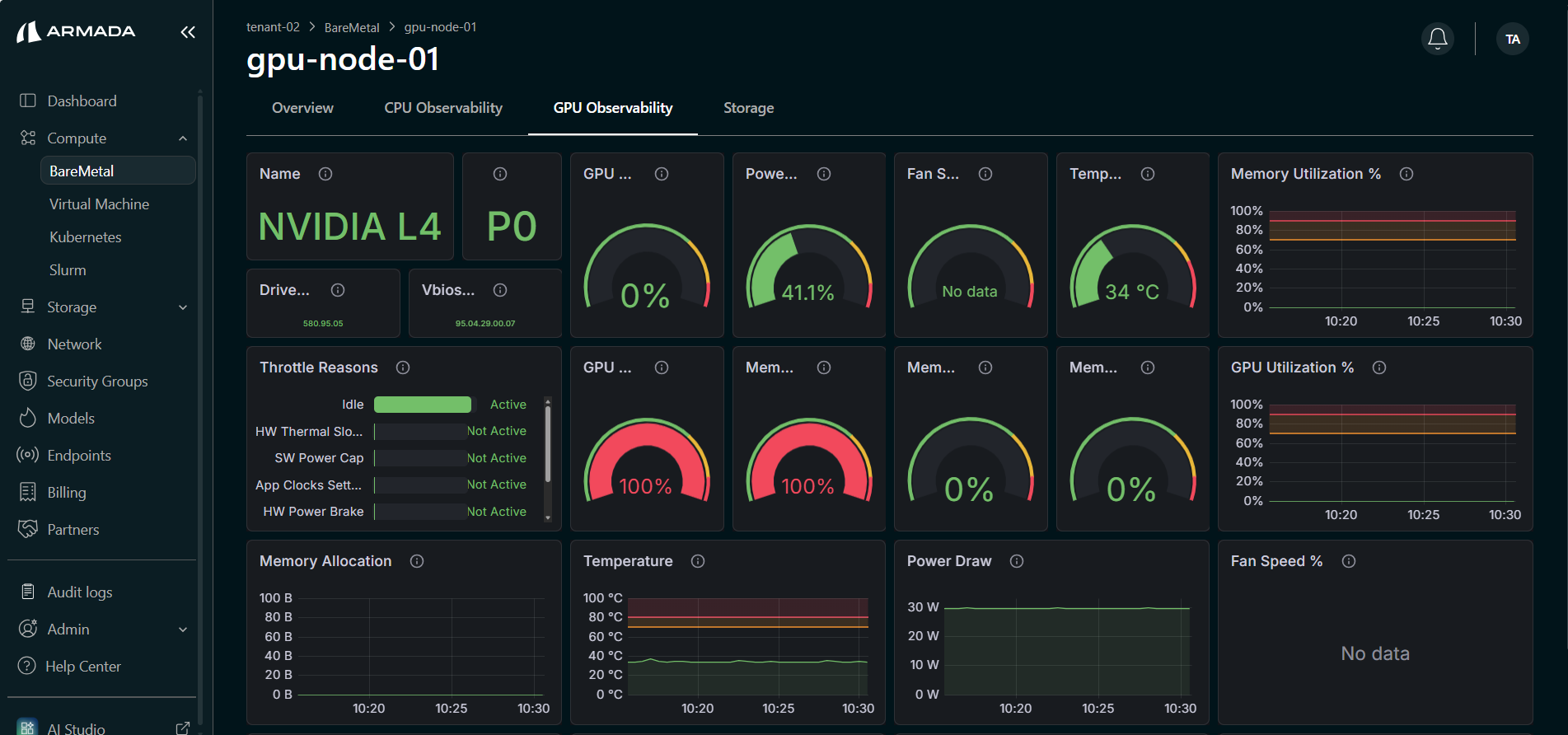Expand the Admin menu section
1568x735 pixels.
[183, 630]
